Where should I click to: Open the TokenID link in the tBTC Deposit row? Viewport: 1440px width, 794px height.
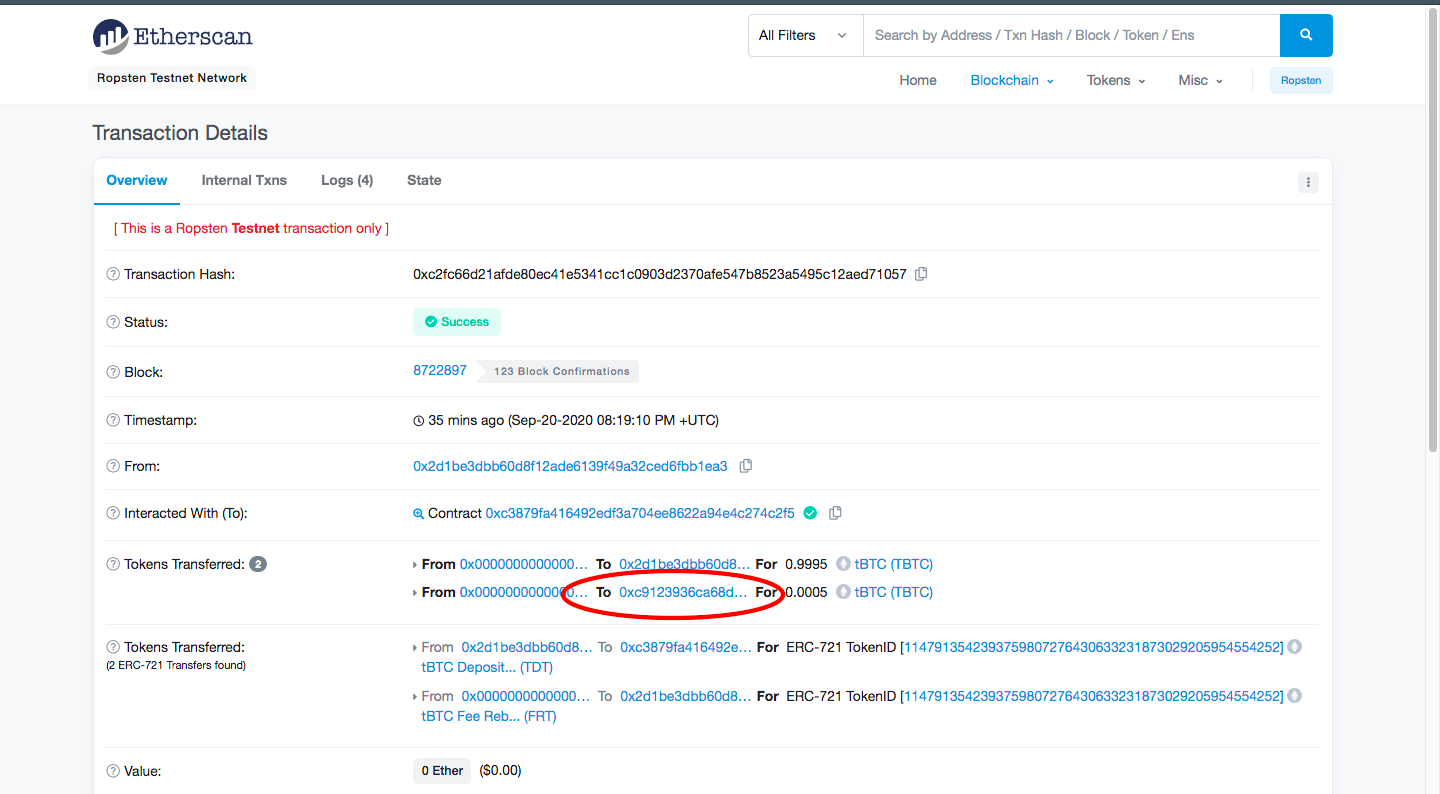click(x=1092, y=647)
